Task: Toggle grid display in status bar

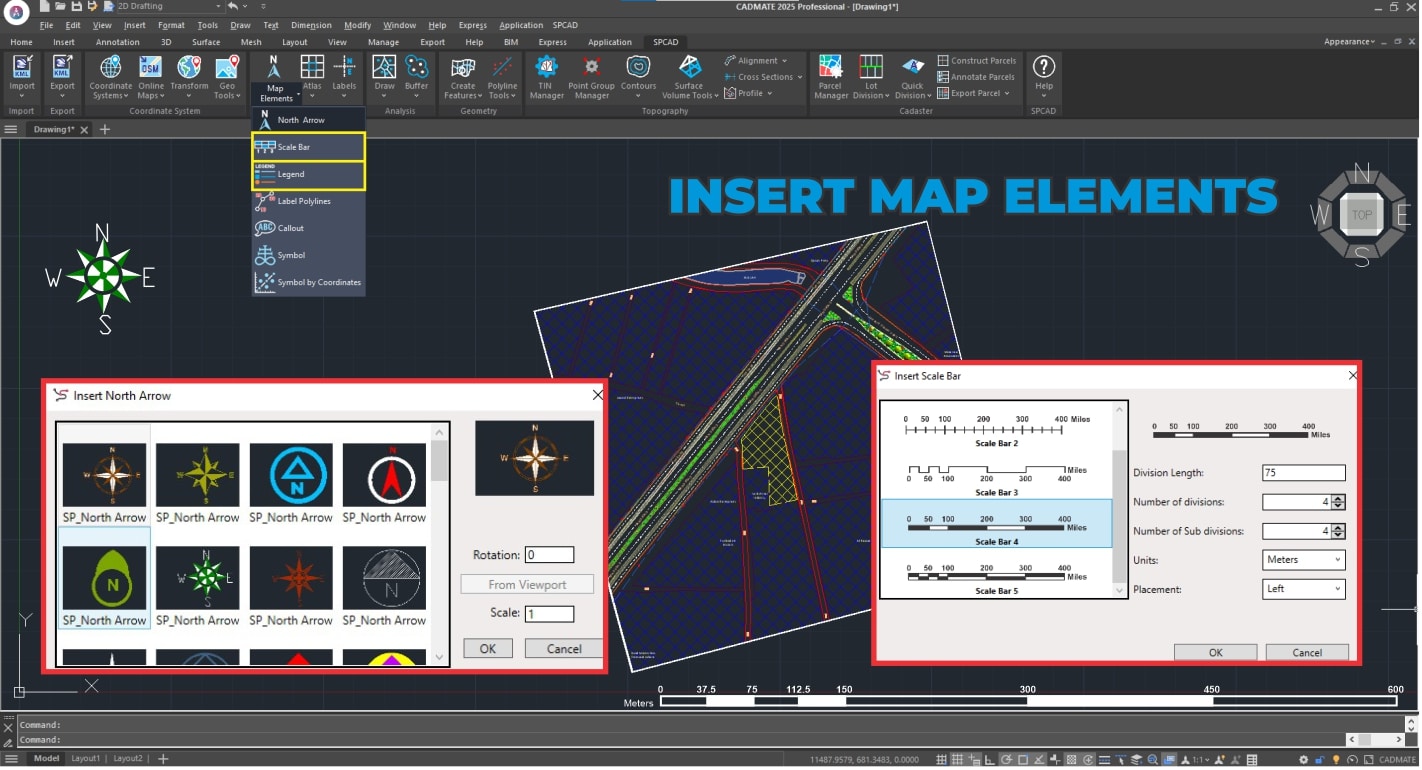Action: tap(957, 759)
